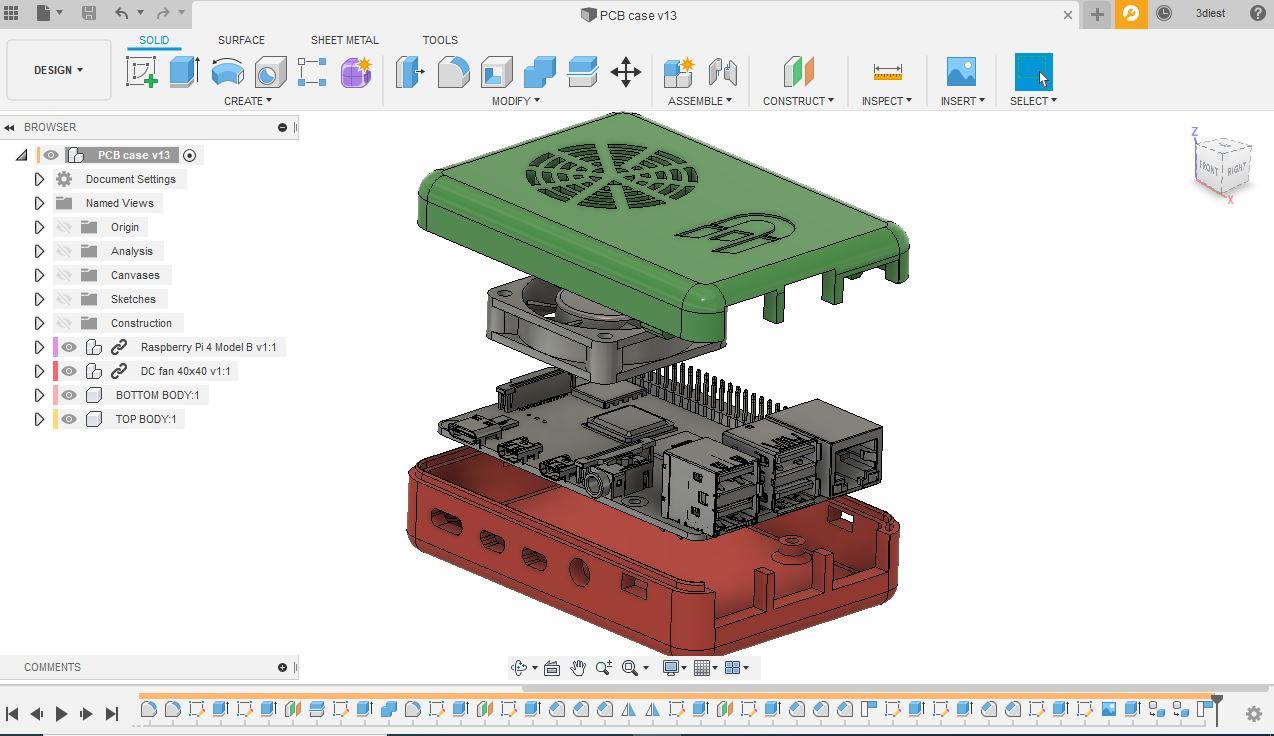Click the Measure tool icon

click(887, 72)
